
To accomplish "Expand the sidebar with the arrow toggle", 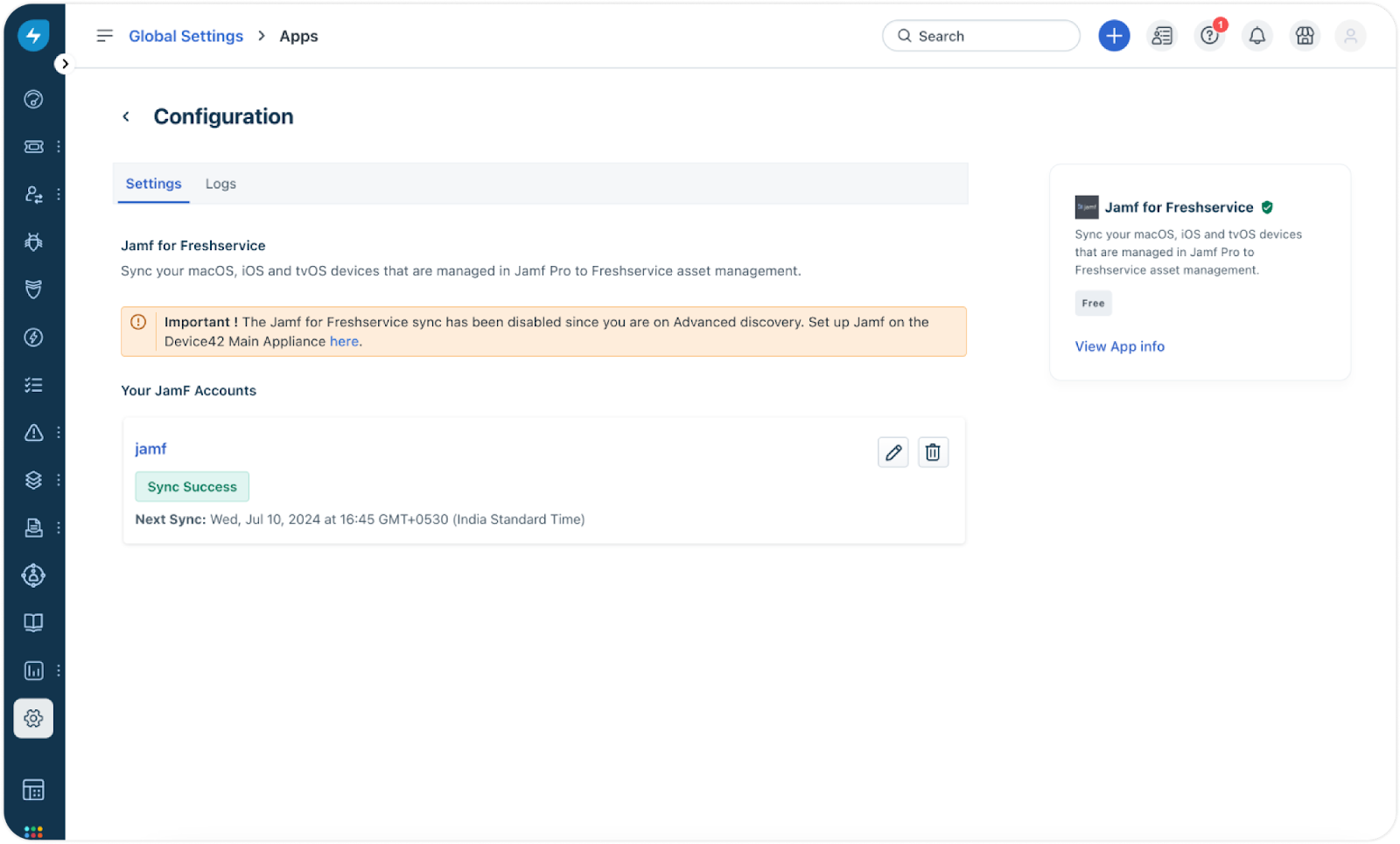I will click(64, 64).
